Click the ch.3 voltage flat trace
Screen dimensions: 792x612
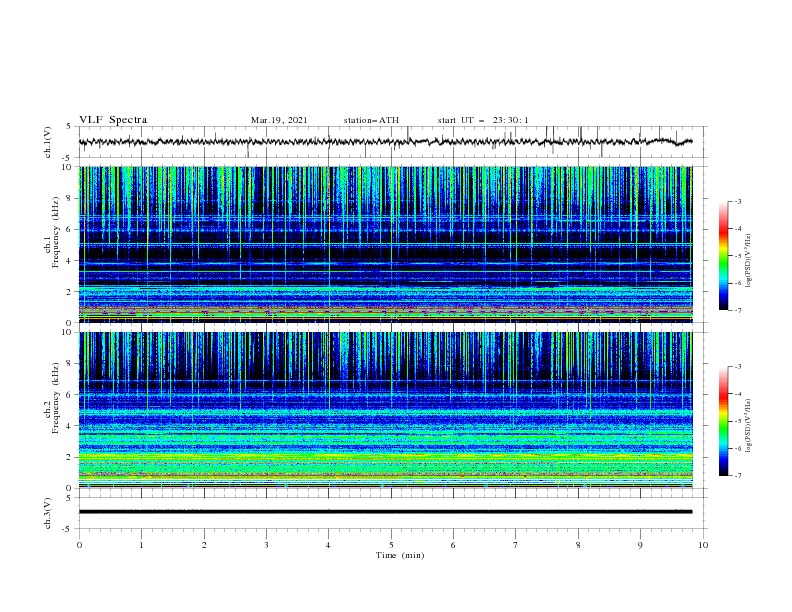pyautogui.click(x=385, y=512)
